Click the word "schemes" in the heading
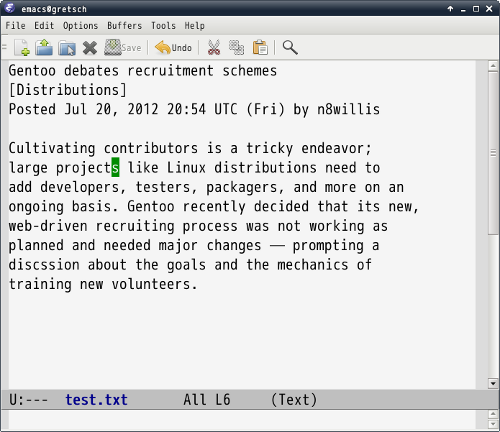Screen dimensions: 500x432 pyautogui.click(x=250, y=71)
